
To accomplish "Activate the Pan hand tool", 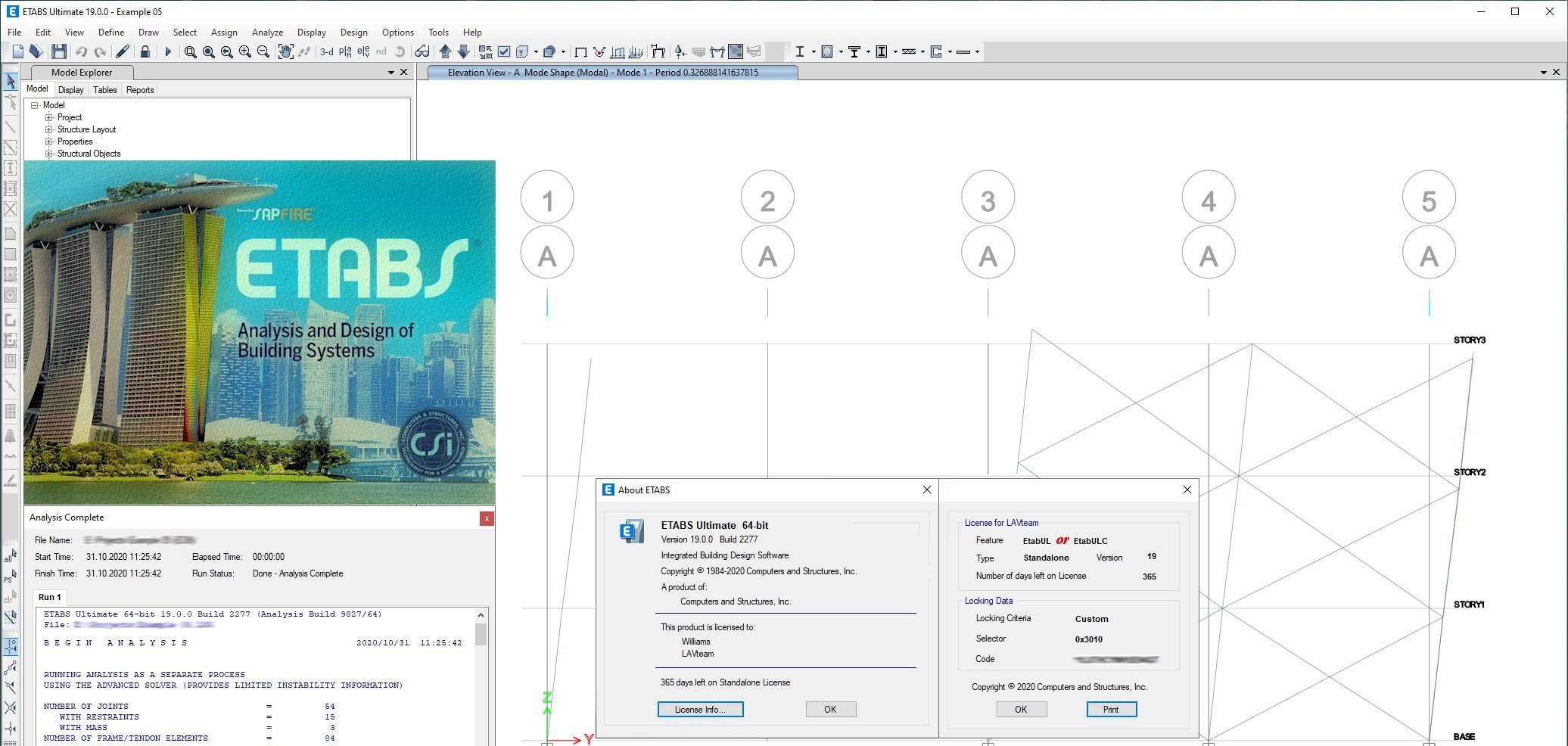I will (286, 51).
